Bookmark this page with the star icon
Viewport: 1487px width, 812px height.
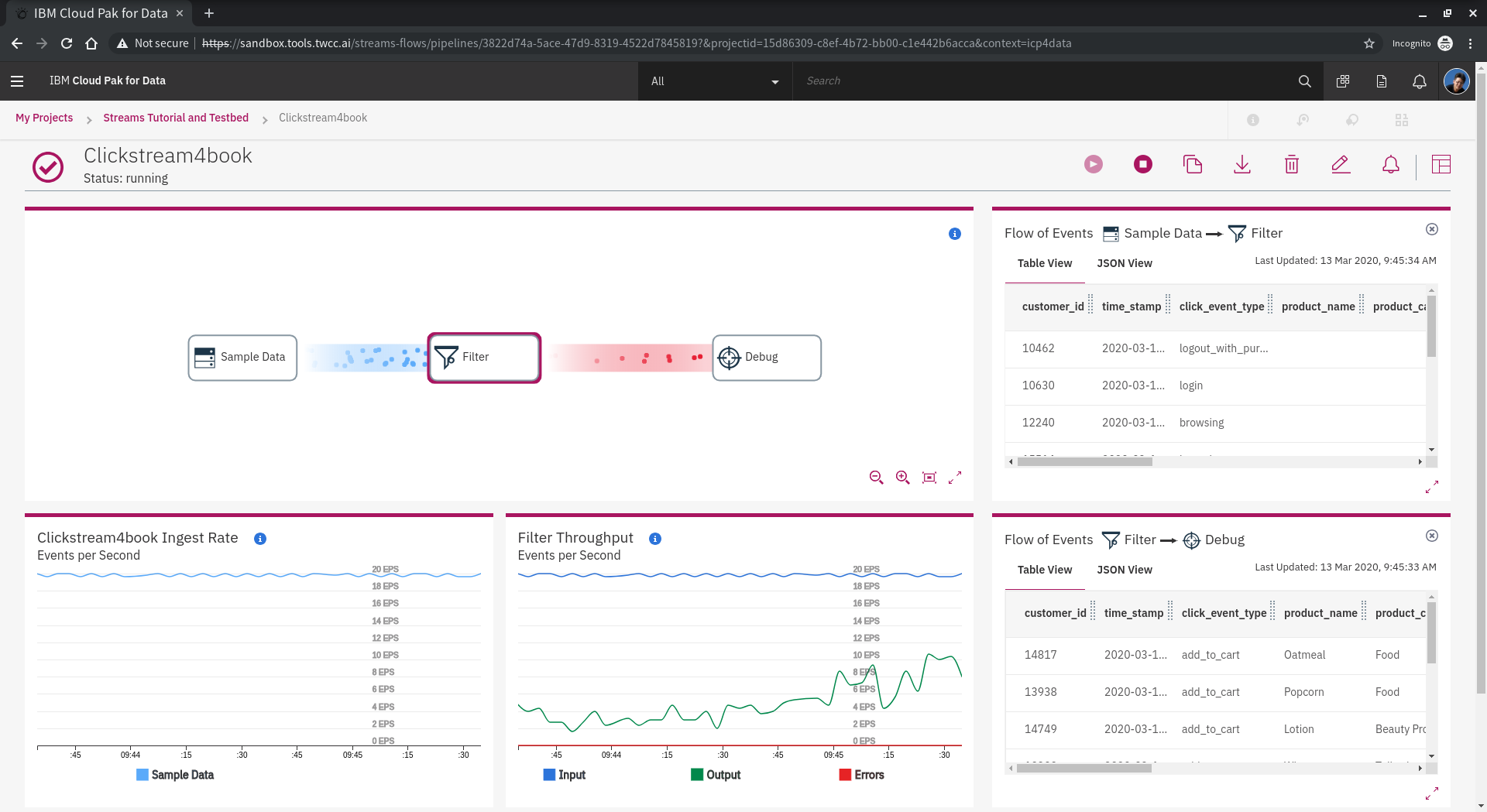click(x=1369, y=43)
